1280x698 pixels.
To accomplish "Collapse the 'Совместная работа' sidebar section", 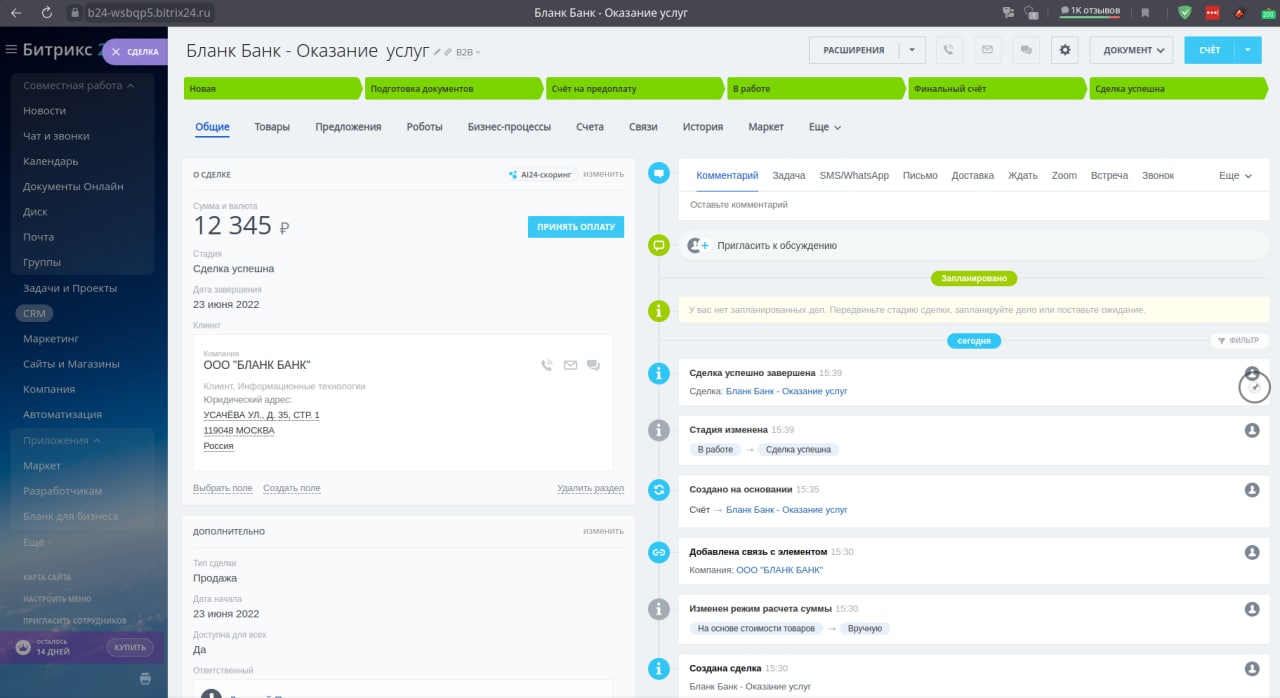I will 130,86.
